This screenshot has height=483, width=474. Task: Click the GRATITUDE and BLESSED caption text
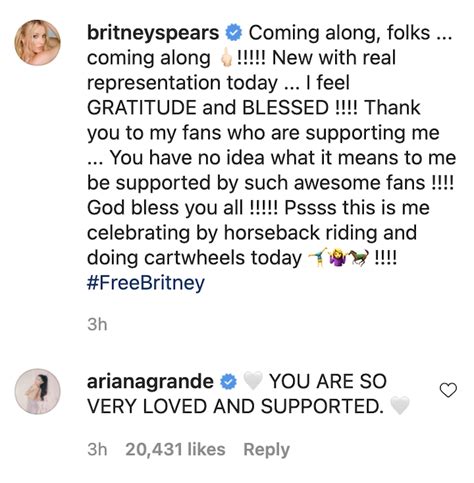(208, 108)
